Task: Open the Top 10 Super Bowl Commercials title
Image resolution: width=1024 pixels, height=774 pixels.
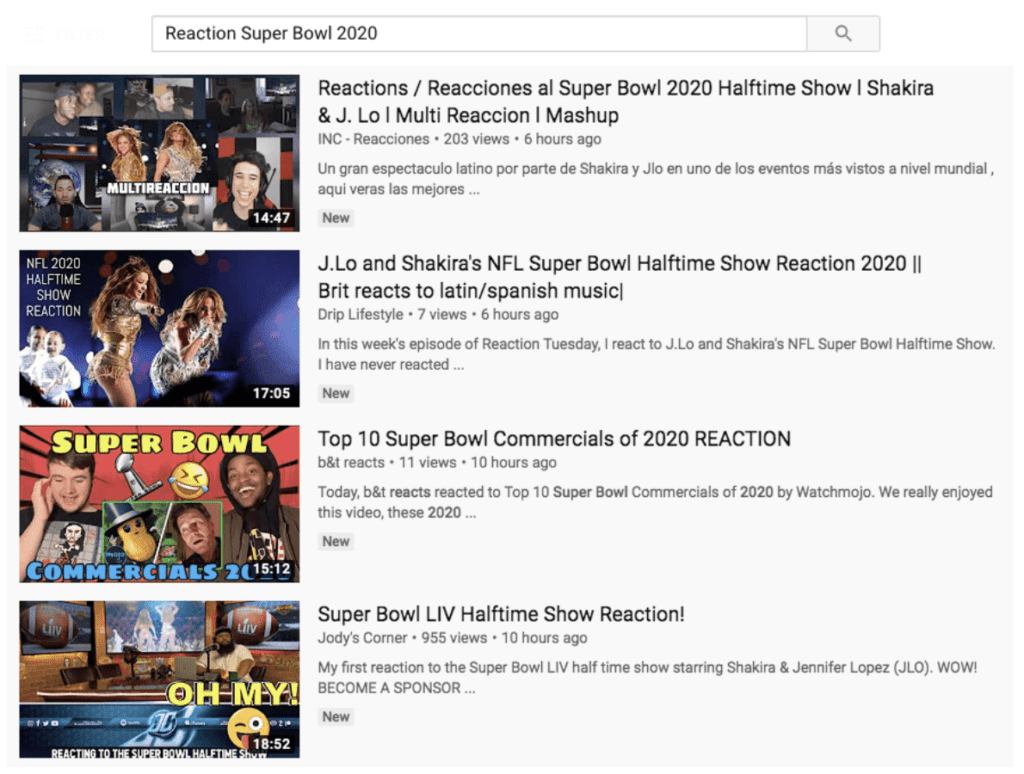Action: point(554,438)
